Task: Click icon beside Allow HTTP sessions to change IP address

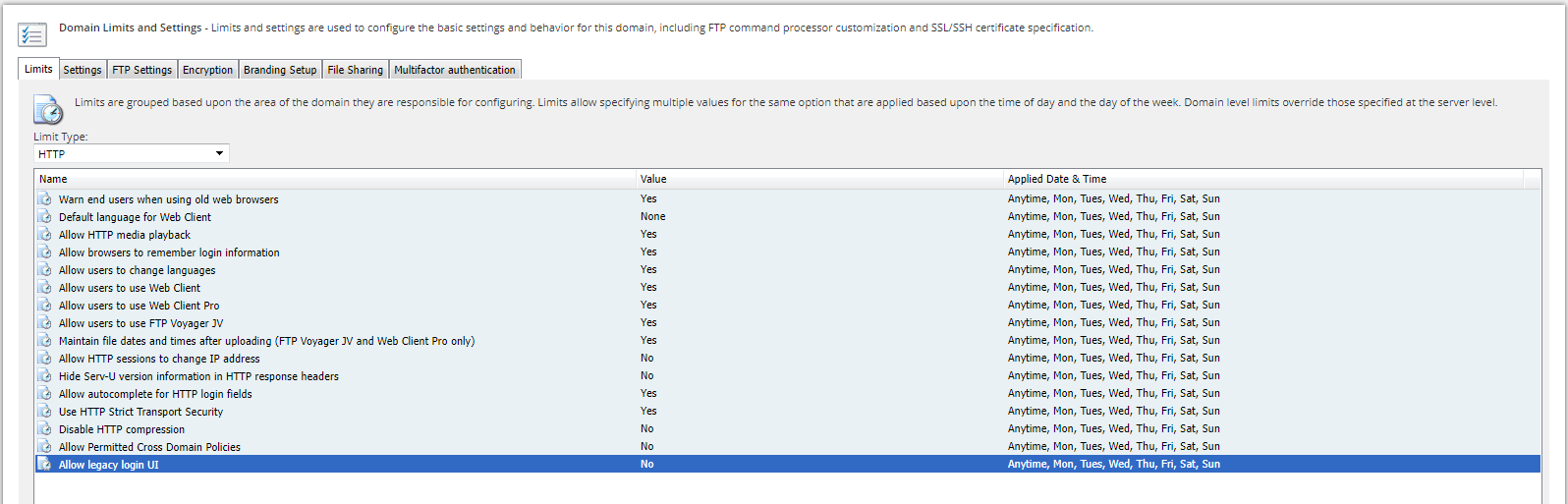Action: coord(44,359)
